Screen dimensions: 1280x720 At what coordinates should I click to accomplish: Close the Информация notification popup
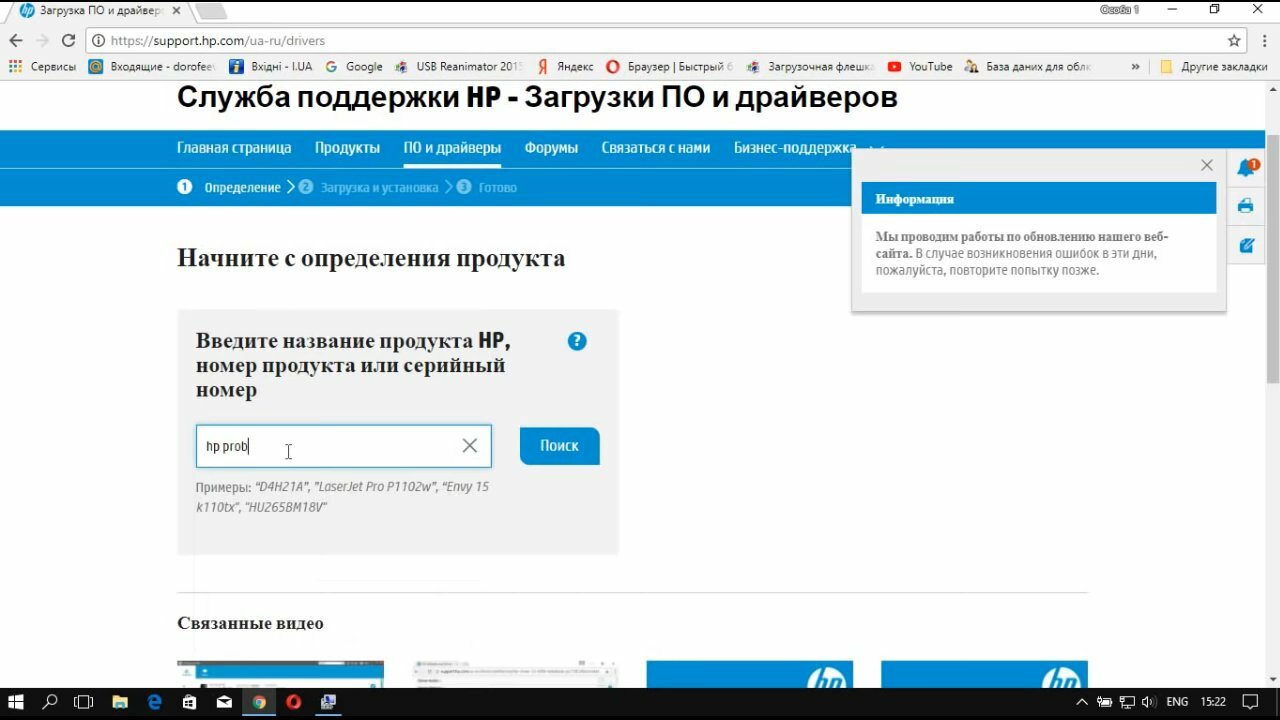pyautogui.click(x=1207, y=165)
